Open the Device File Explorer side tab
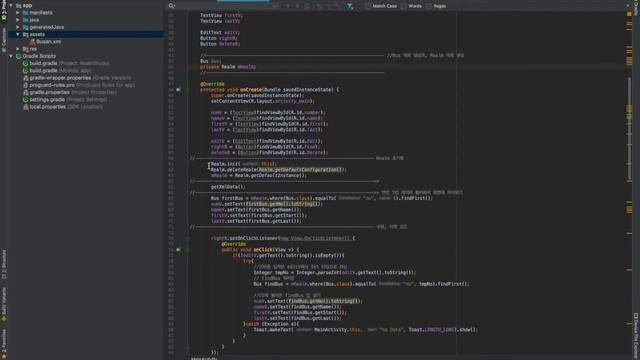The height and width of the screenshot is (360, 640). point(636,336)
